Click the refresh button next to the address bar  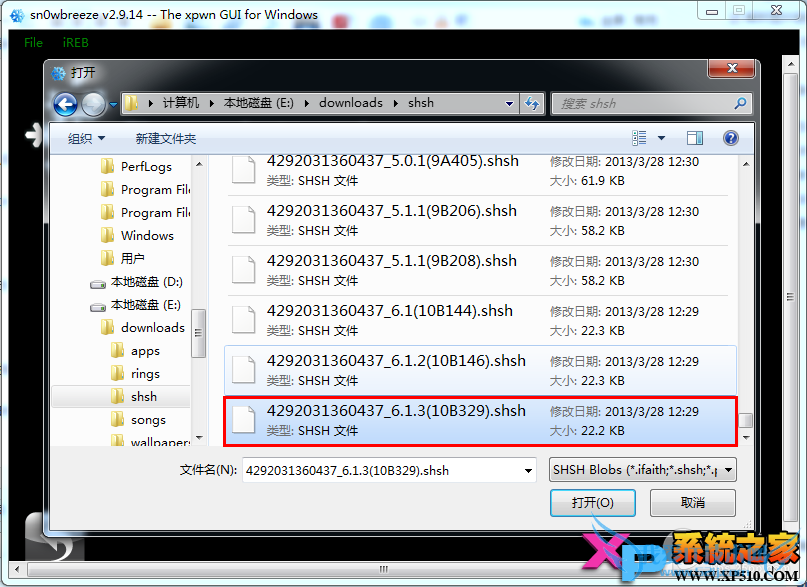click(532, 103)
